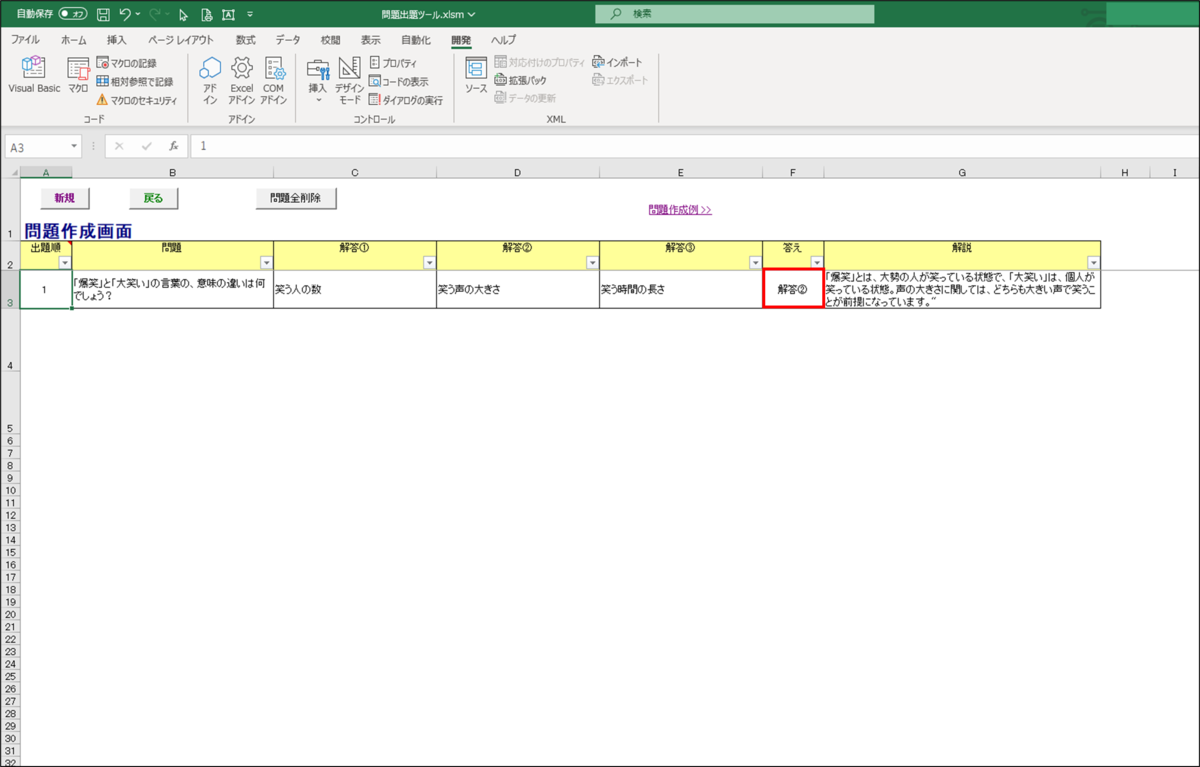Viewport: 1200px width, 767px height.
Task: Toggle 相対参照で記録 relative reference recording
Action: (x=134, y=81)
